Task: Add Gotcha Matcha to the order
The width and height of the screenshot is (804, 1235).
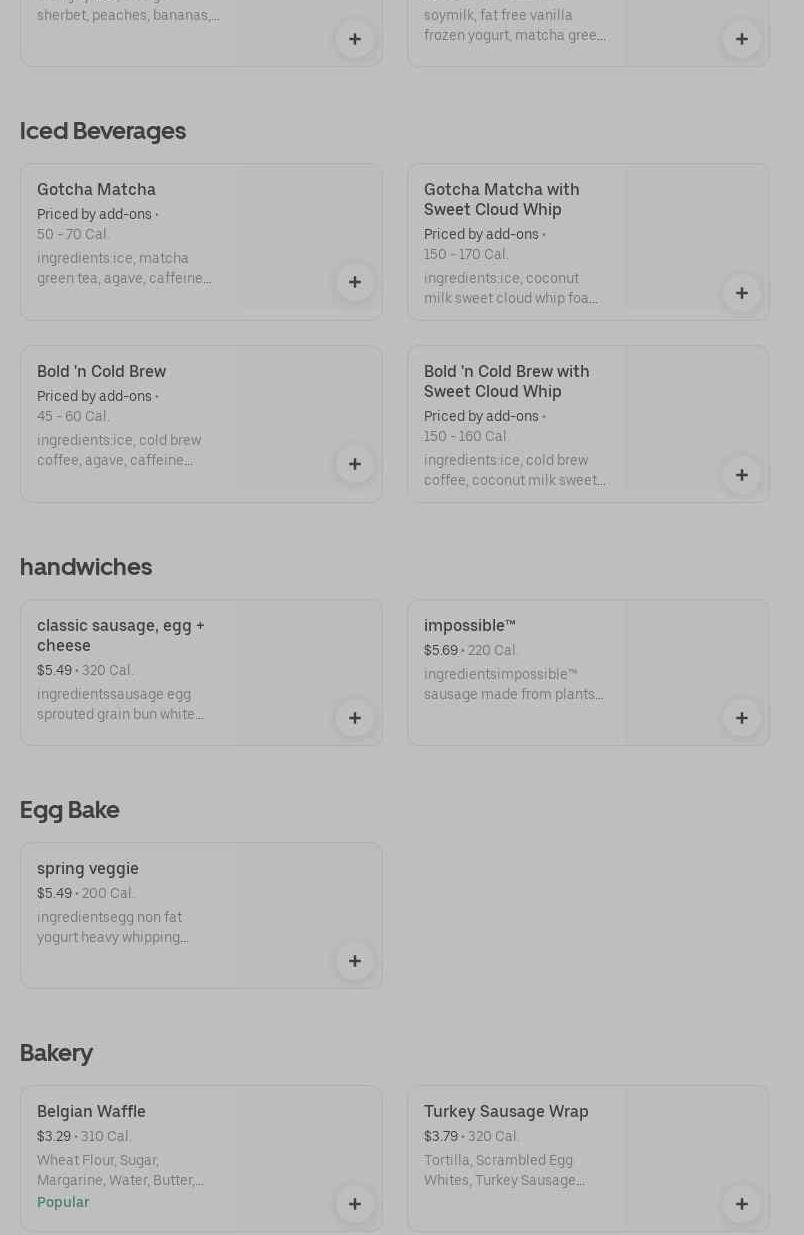Action: pos(355,282)
